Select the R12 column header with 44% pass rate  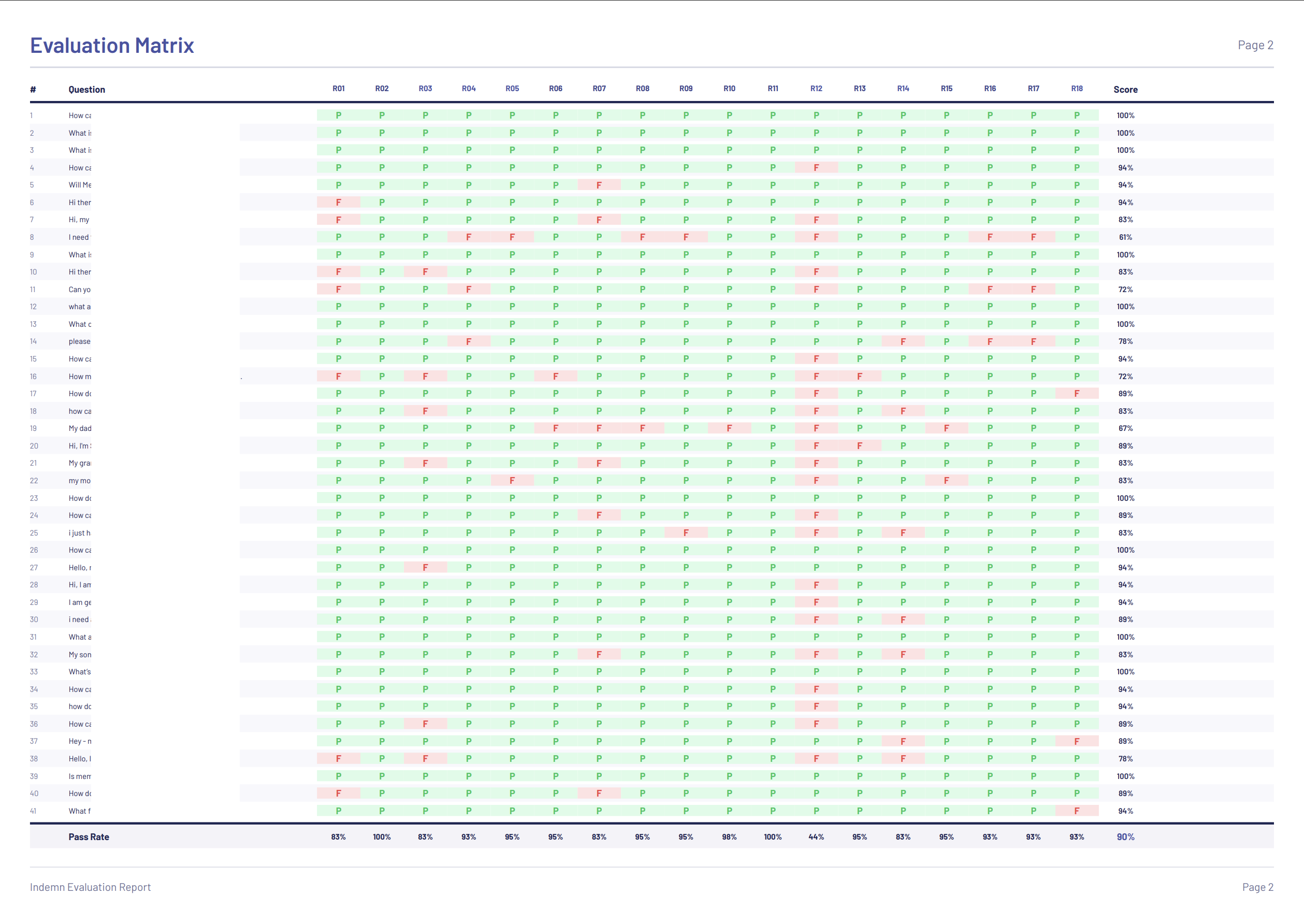(816, 88)
